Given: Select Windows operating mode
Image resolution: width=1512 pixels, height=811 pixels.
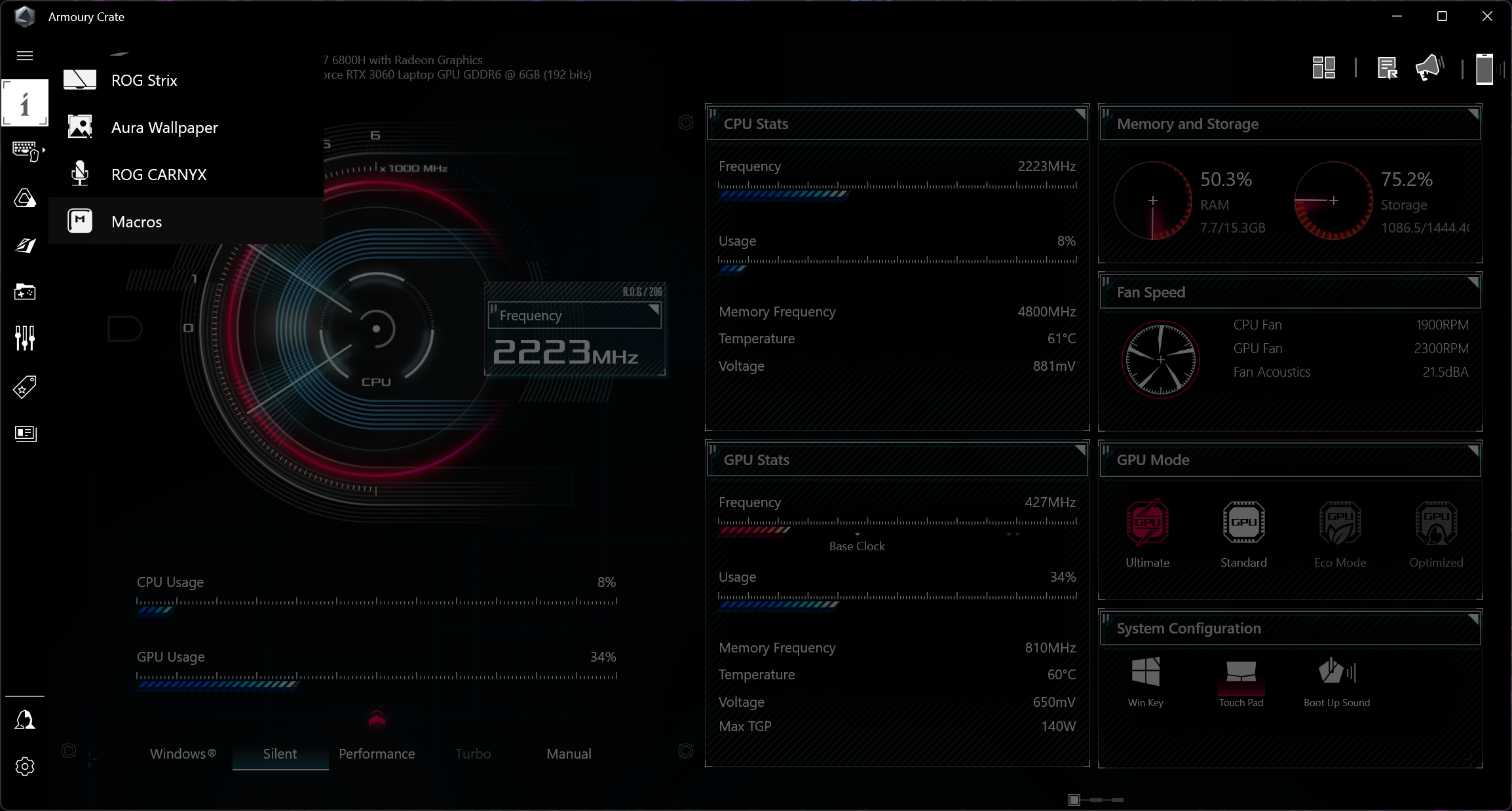Looking at the screenshot, I should pos(183,754).
